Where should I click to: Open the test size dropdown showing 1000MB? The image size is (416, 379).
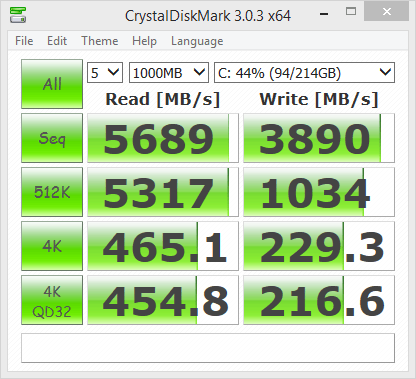tap(169, 72)
